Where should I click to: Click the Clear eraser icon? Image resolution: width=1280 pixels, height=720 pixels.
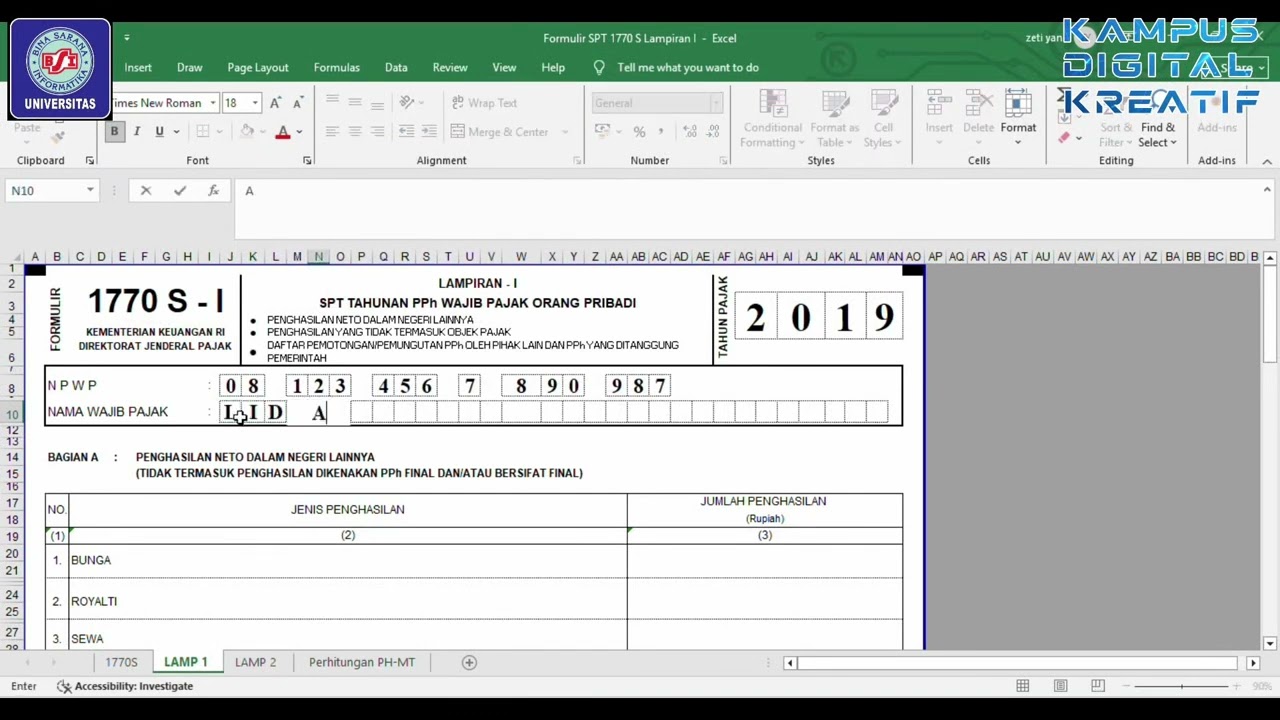click(x=1065, y=138)
